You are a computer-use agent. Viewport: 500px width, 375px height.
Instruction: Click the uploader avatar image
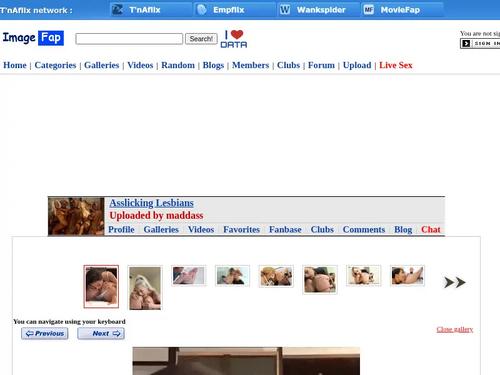[76, 216]
